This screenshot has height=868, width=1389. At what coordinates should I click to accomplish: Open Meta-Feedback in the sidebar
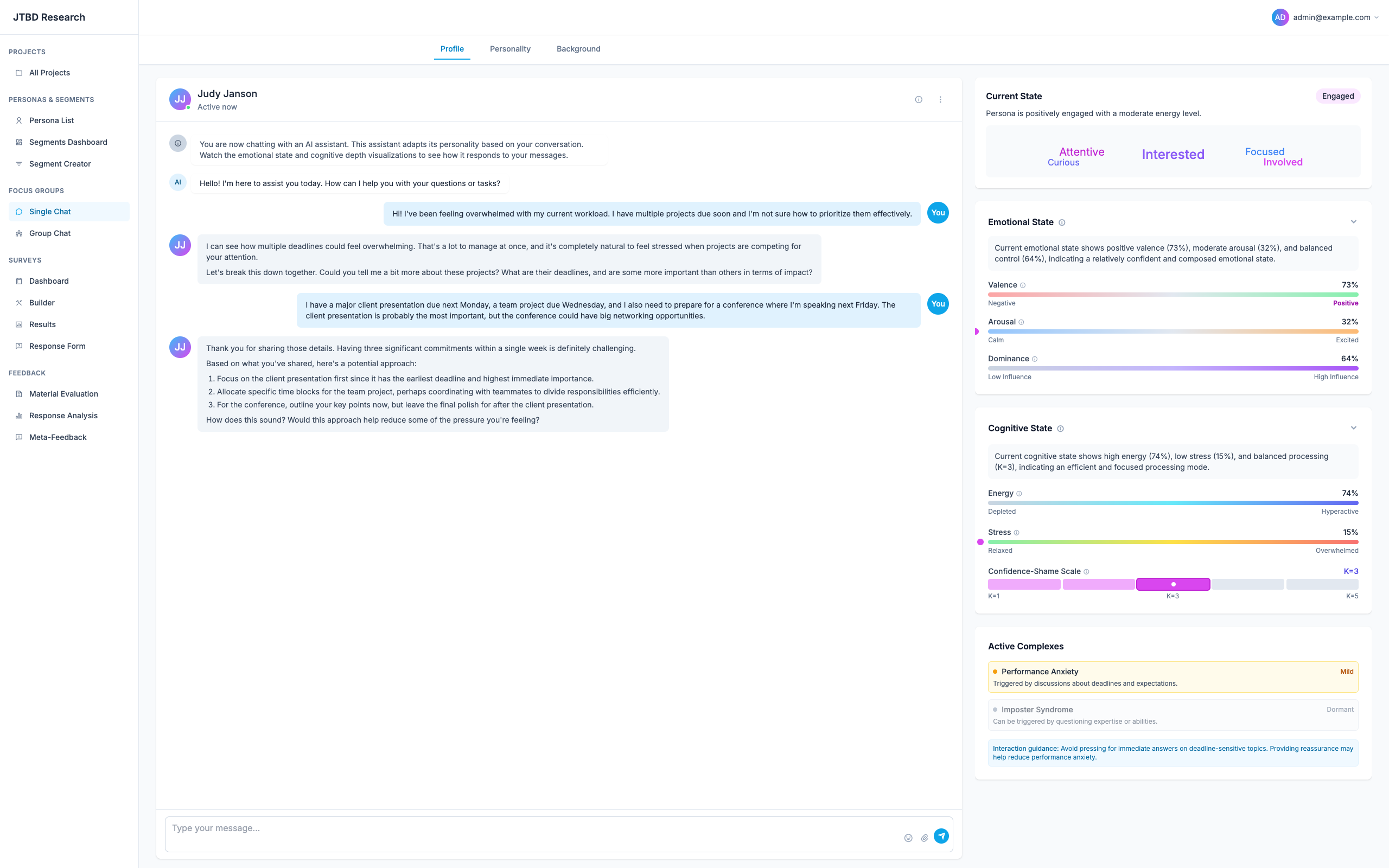pyautogui.click(x=58, y=437)
